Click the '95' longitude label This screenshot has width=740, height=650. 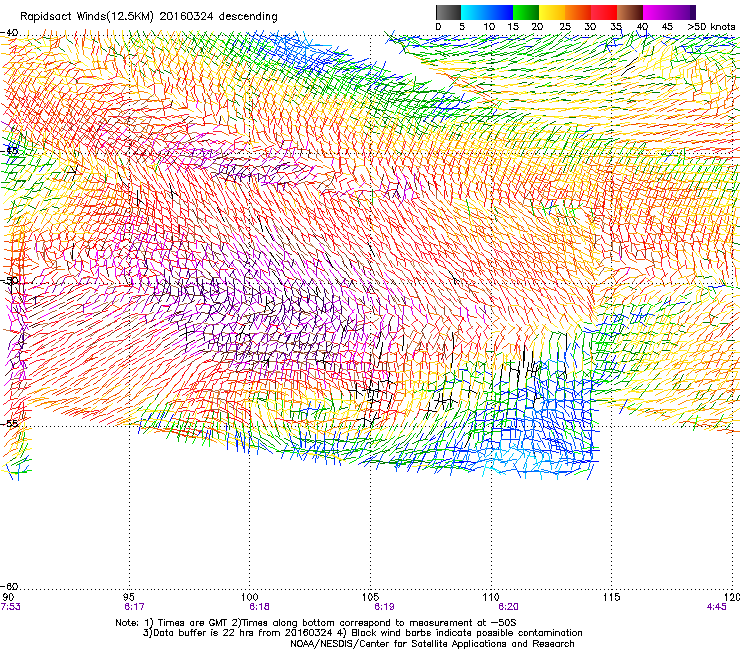[x=129, y=598]
